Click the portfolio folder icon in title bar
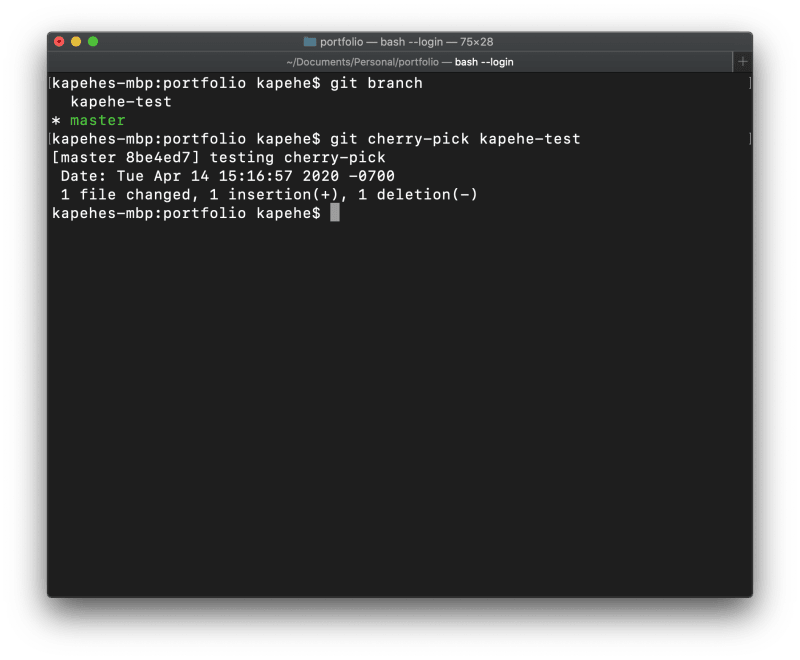The height and width of the screenshot is (660, 800). pos(310,42)
